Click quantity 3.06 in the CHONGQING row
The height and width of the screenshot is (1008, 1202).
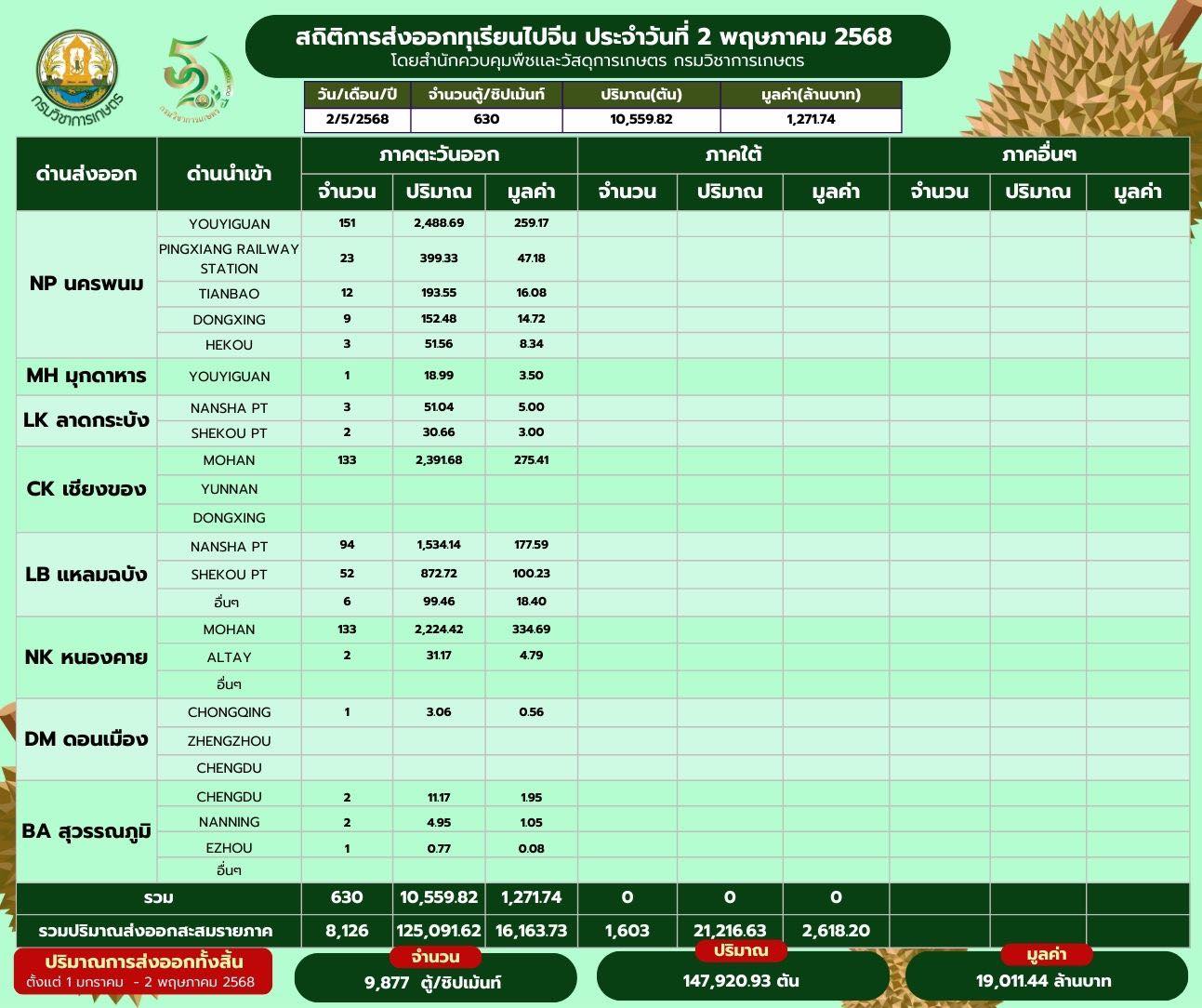pos(439,712)
